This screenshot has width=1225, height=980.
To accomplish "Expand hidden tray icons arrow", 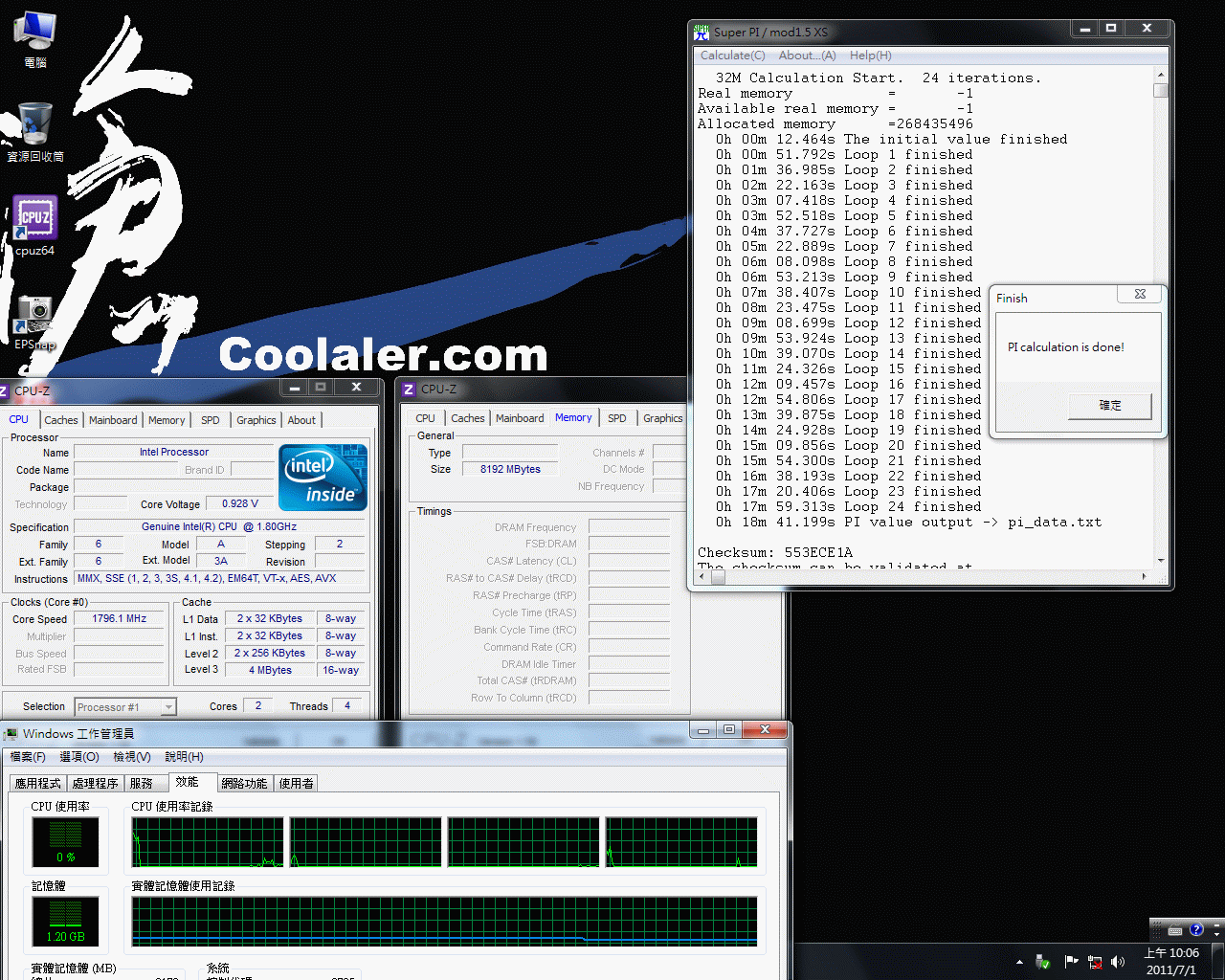I will click(x=1019, y=962).
